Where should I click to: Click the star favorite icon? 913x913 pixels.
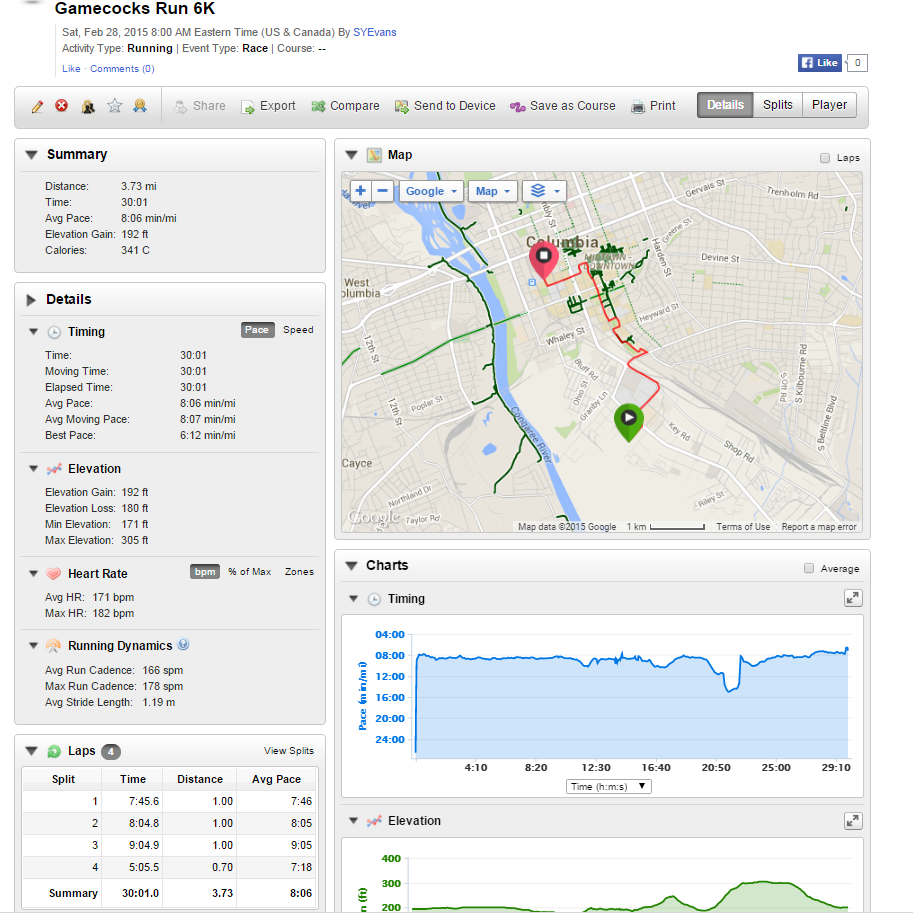[x=114, y=106]
